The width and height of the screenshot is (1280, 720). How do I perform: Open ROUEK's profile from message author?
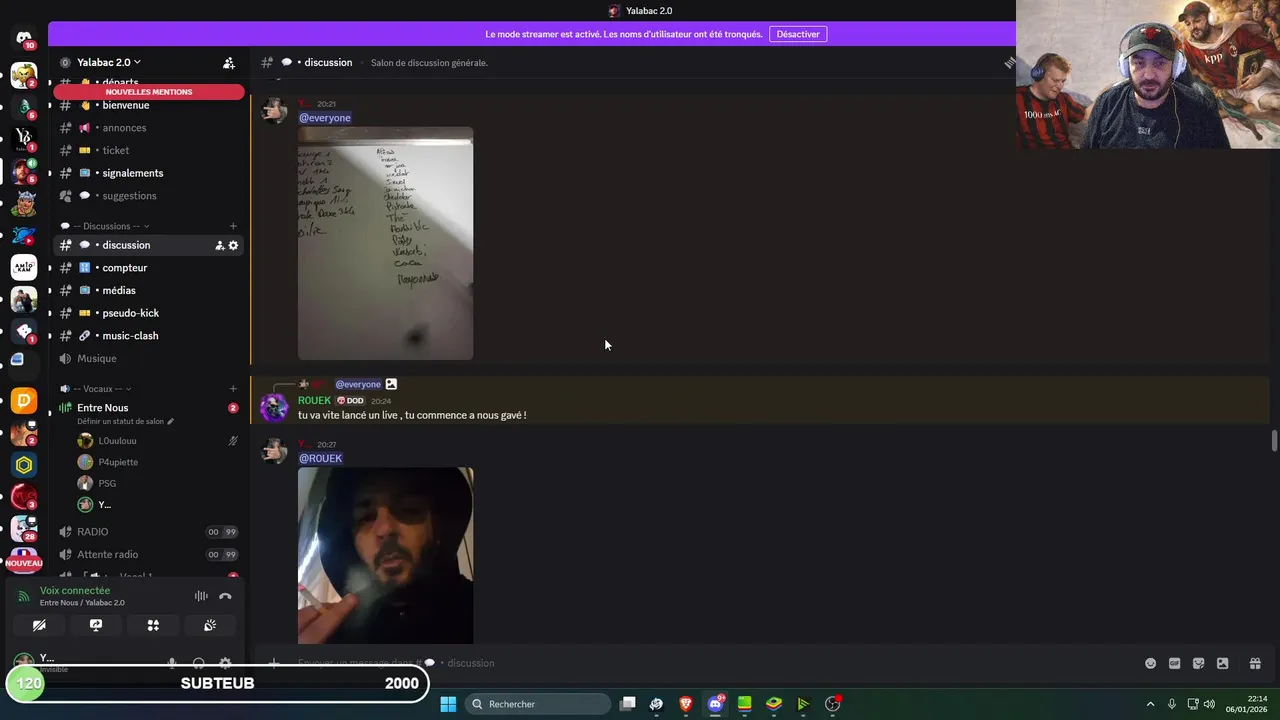(314, 400)
